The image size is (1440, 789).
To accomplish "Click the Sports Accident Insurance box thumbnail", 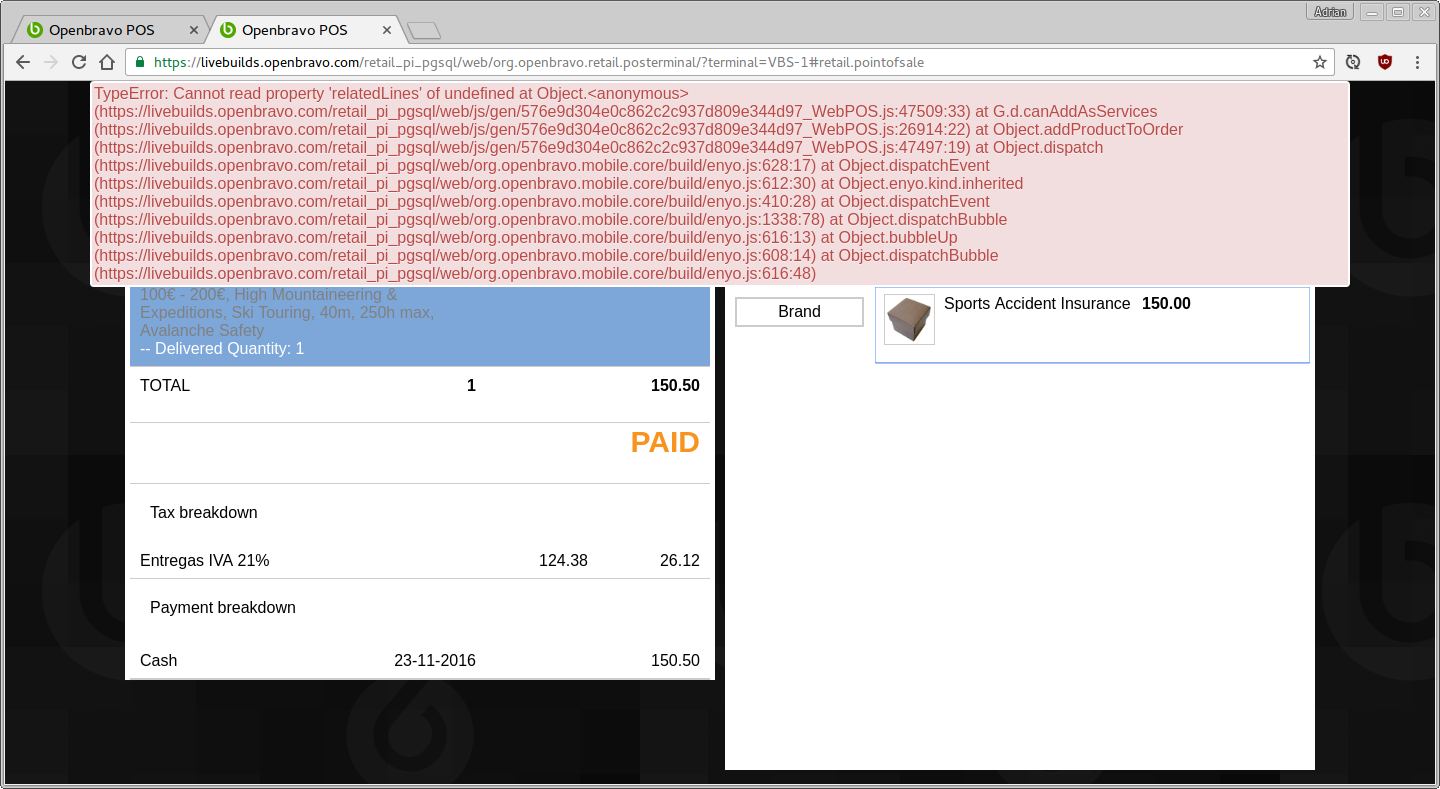I will 909,319.
